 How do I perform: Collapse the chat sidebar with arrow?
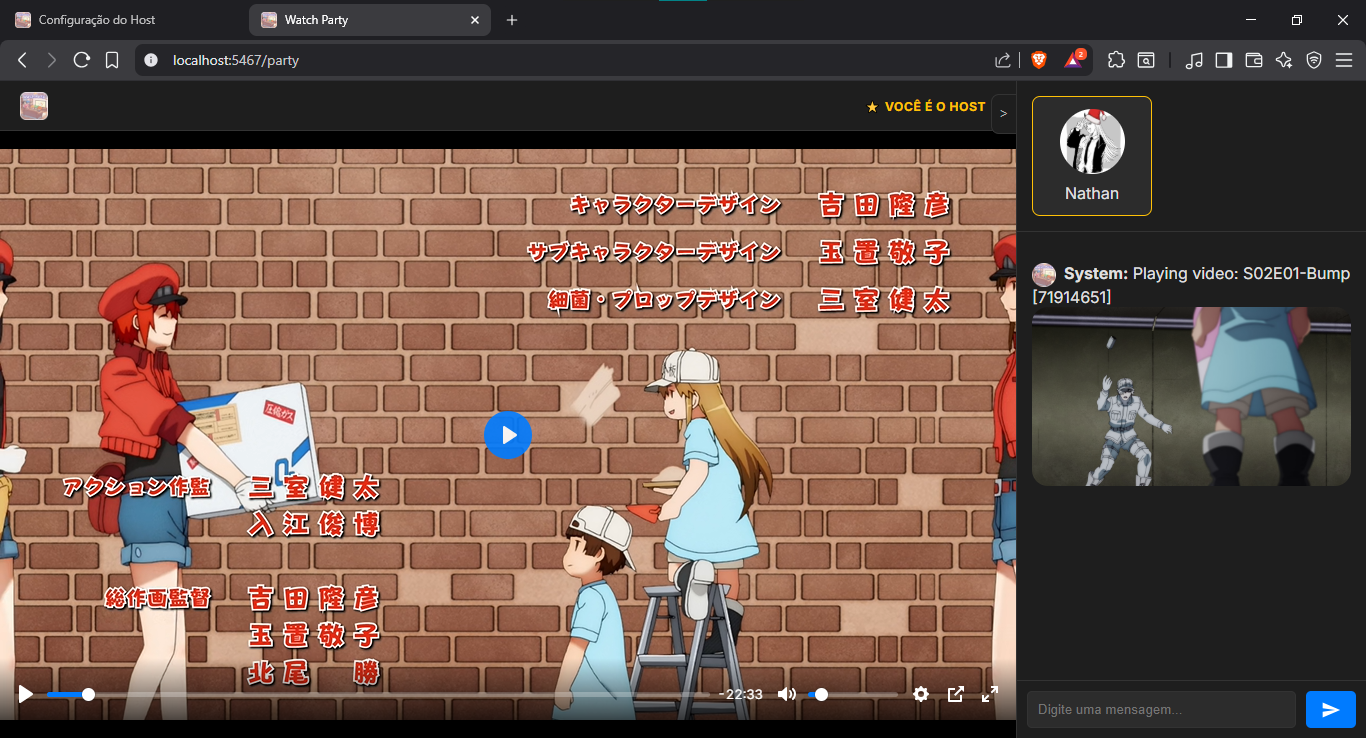coord(1003,114)
